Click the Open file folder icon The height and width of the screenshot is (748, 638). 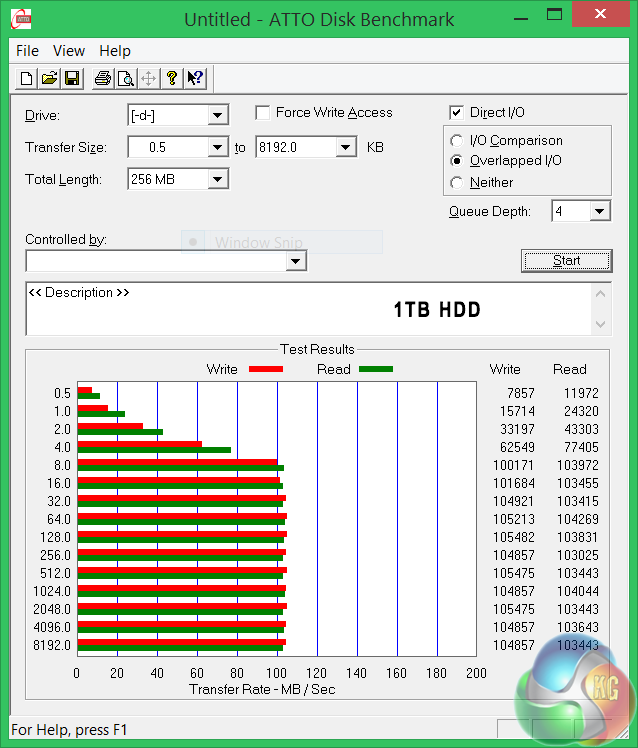[x=49, y=79]
